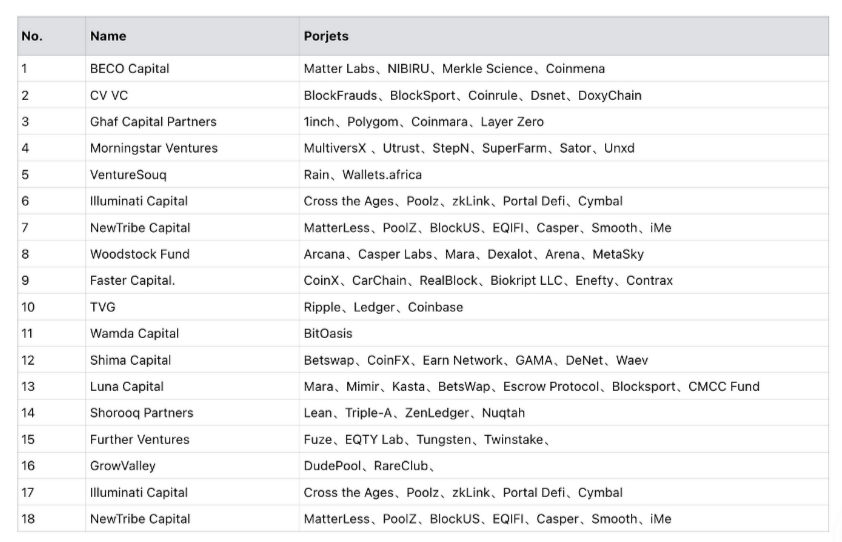The width and height of the screenshot is (842, 542).
Task: Select the CV VC name cell
Action: pos(109,95)
